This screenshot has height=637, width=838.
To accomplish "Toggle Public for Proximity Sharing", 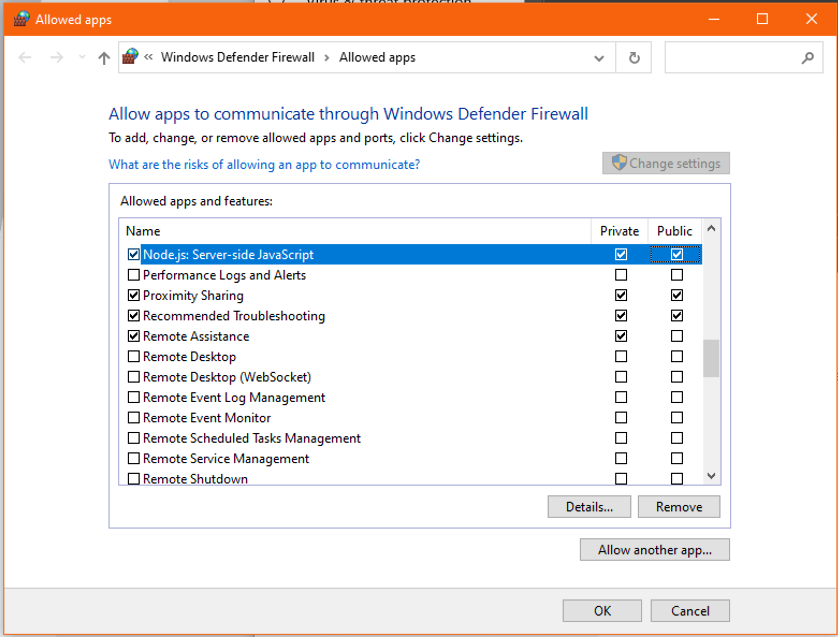I will pos(677,295).
